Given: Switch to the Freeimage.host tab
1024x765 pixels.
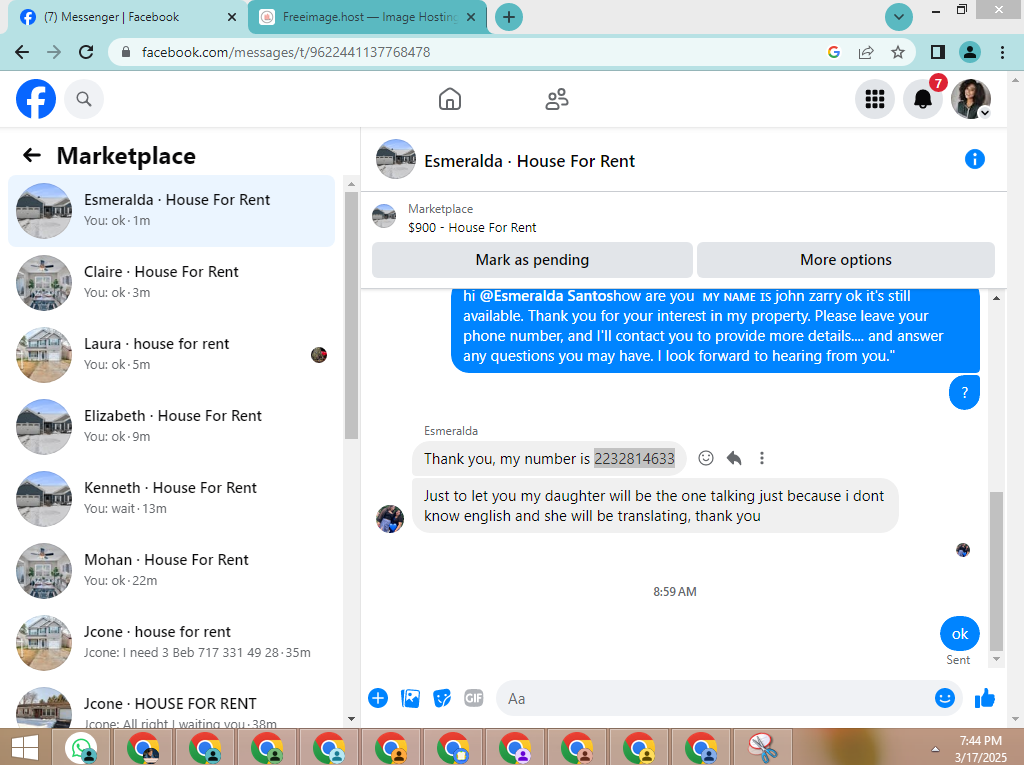Looking at the screenshot, I should [360, 17].
